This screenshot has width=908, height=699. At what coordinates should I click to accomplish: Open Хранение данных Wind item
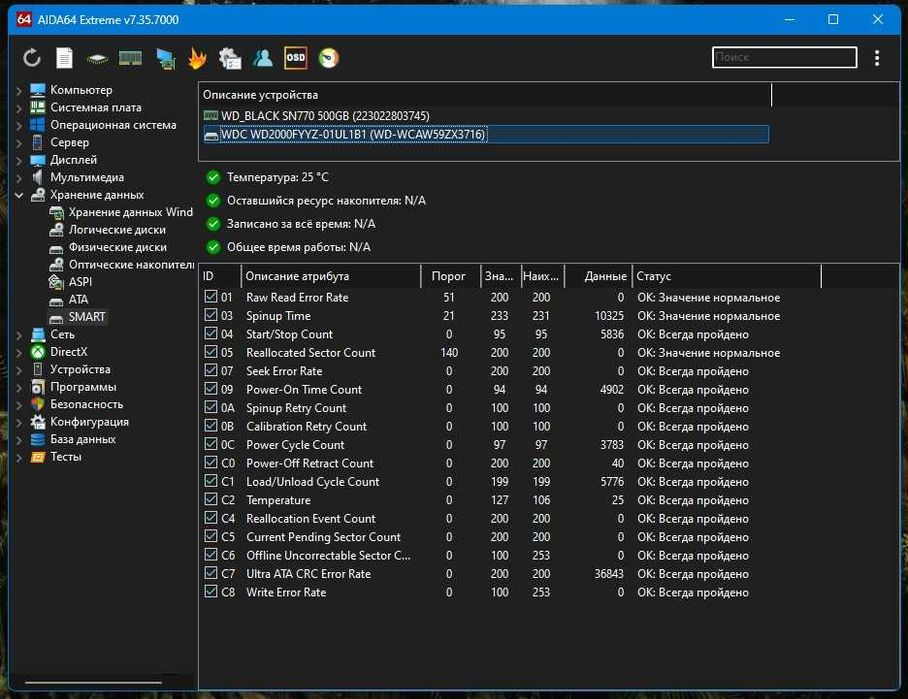click(121, 212)
